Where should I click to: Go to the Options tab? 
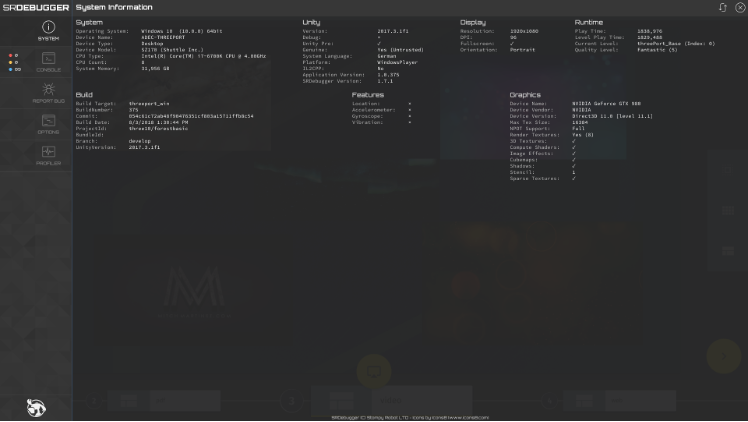point(48,124)
